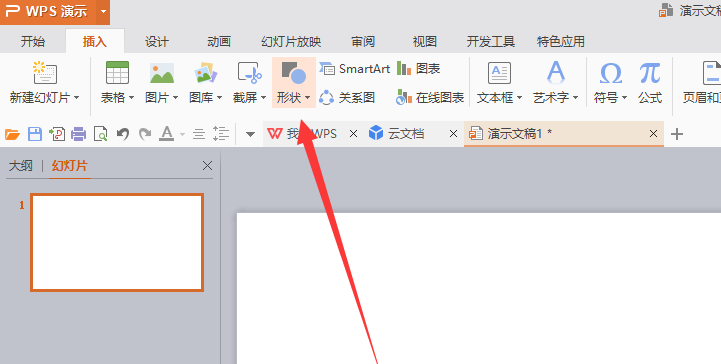Expand the 符号 dropdown arrow

coord(625,98)
